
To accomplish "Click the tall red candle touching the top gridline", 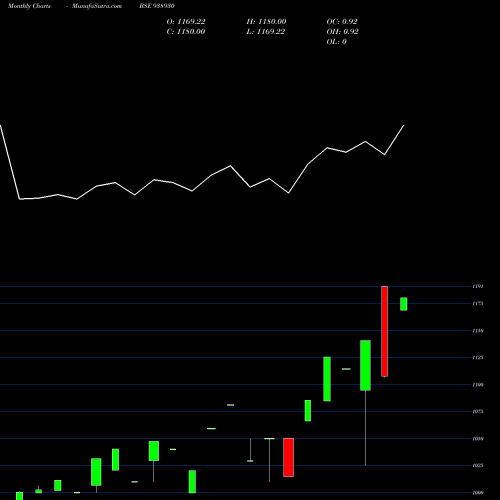I will 384,331.
